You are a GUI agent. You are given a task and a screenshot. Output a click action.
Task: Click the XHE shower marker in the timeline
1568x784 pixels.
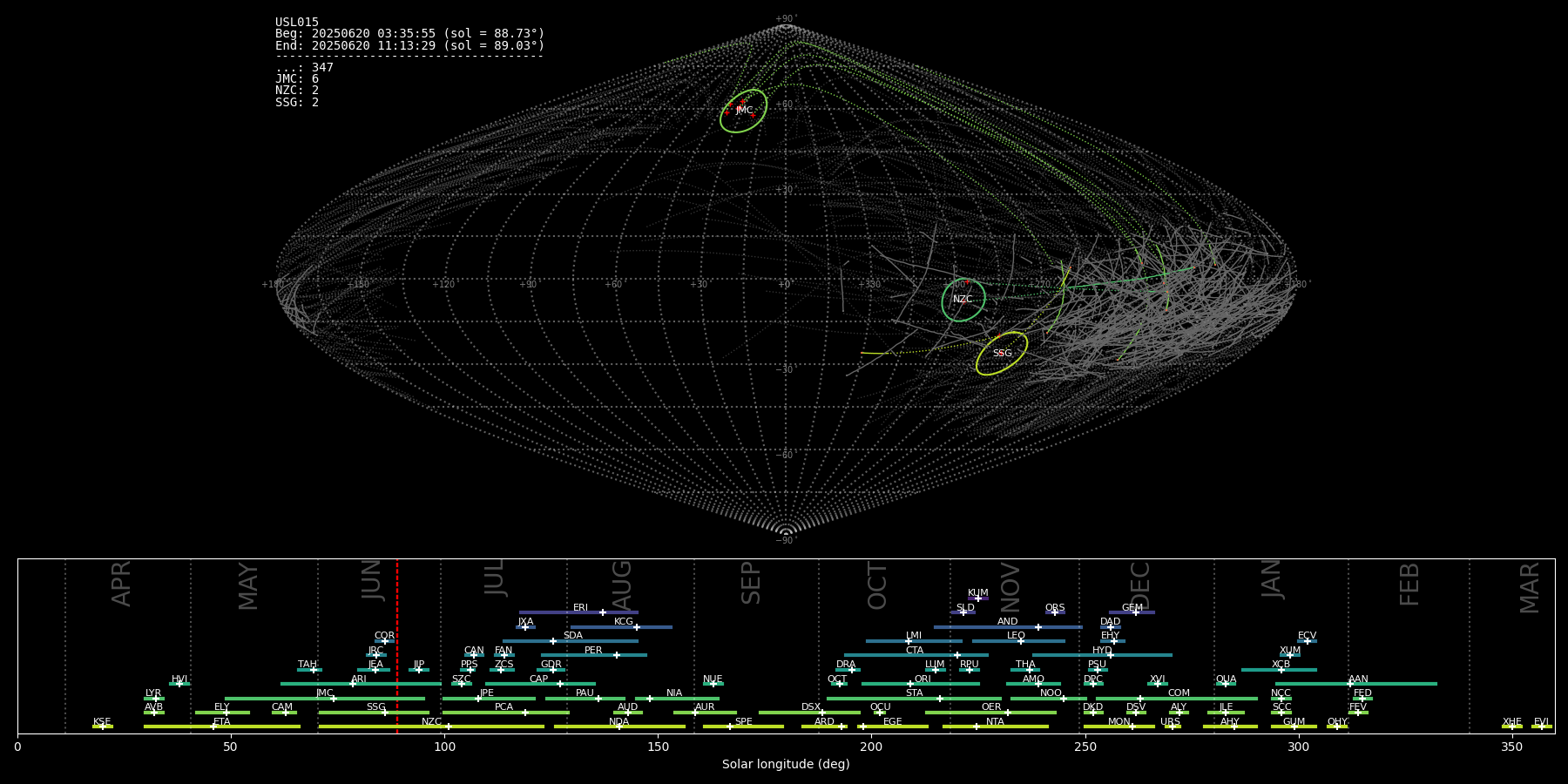tap(1512, 727)
